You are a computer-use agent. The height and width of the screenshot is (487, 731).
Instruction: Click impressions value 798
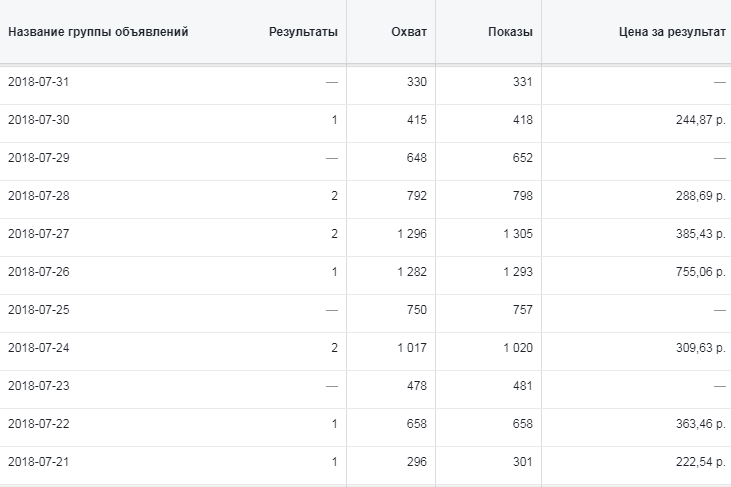pyautogui.click(x=523, y=196)
